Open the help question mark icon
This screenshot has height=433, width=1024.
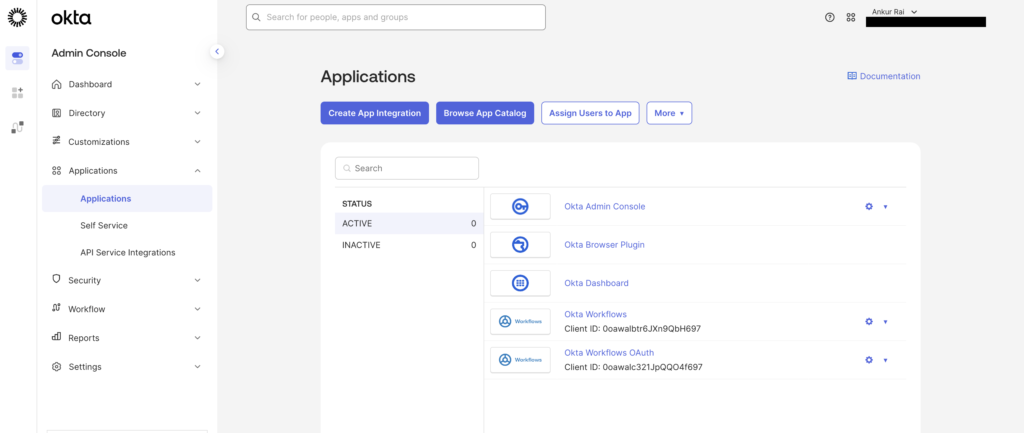tap(829, 17)
